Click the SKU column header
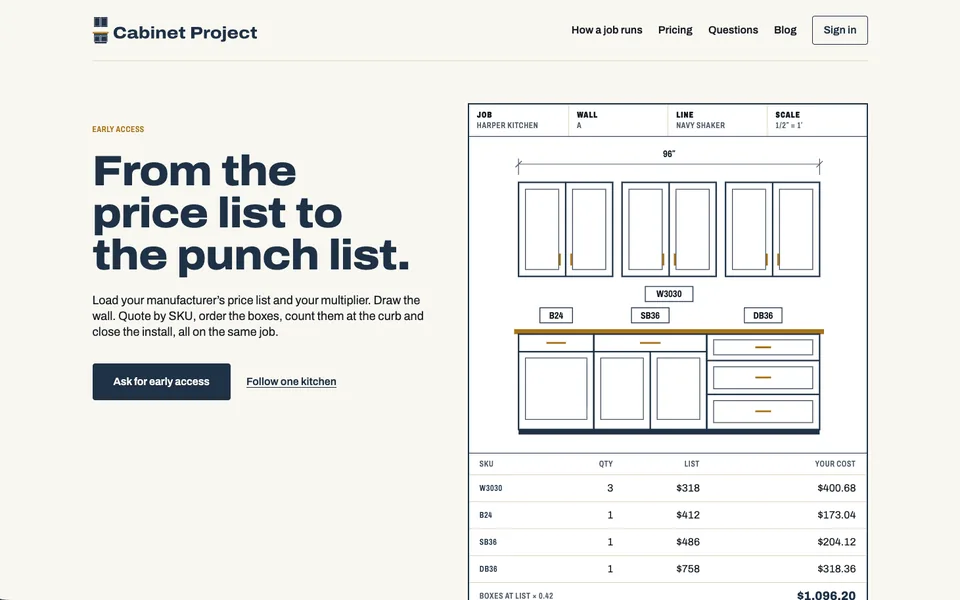This screenshot has width=960, height=600. [x=486, y=464]
